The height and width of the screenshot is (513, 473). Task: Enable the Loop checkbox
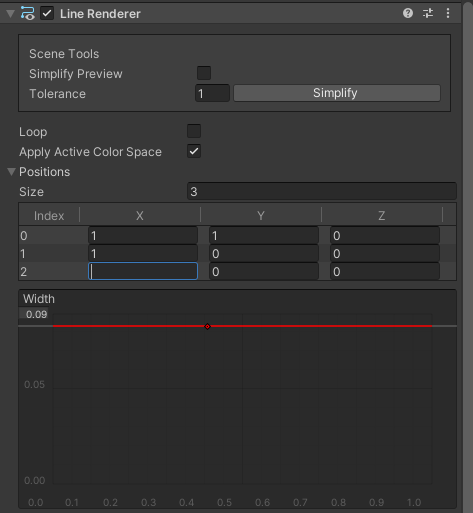click(x=194, y=131)
